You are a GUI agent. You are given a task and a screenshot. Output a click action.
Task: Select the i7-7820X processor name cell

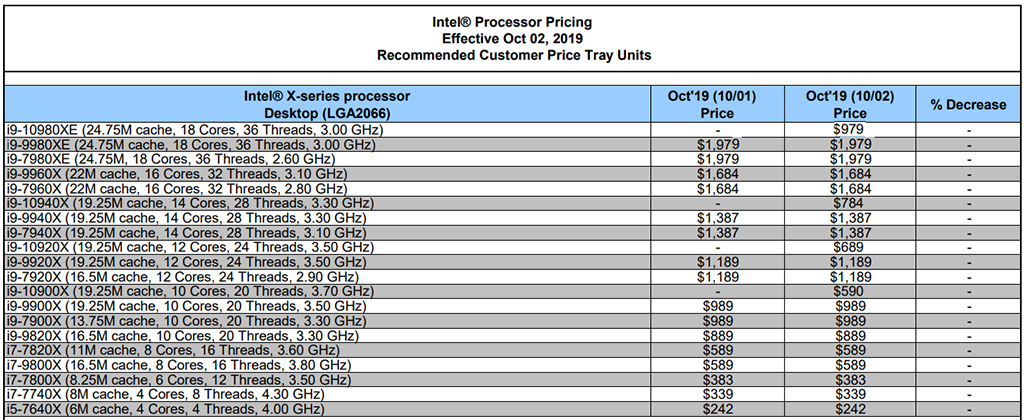[x=166, y=348]
